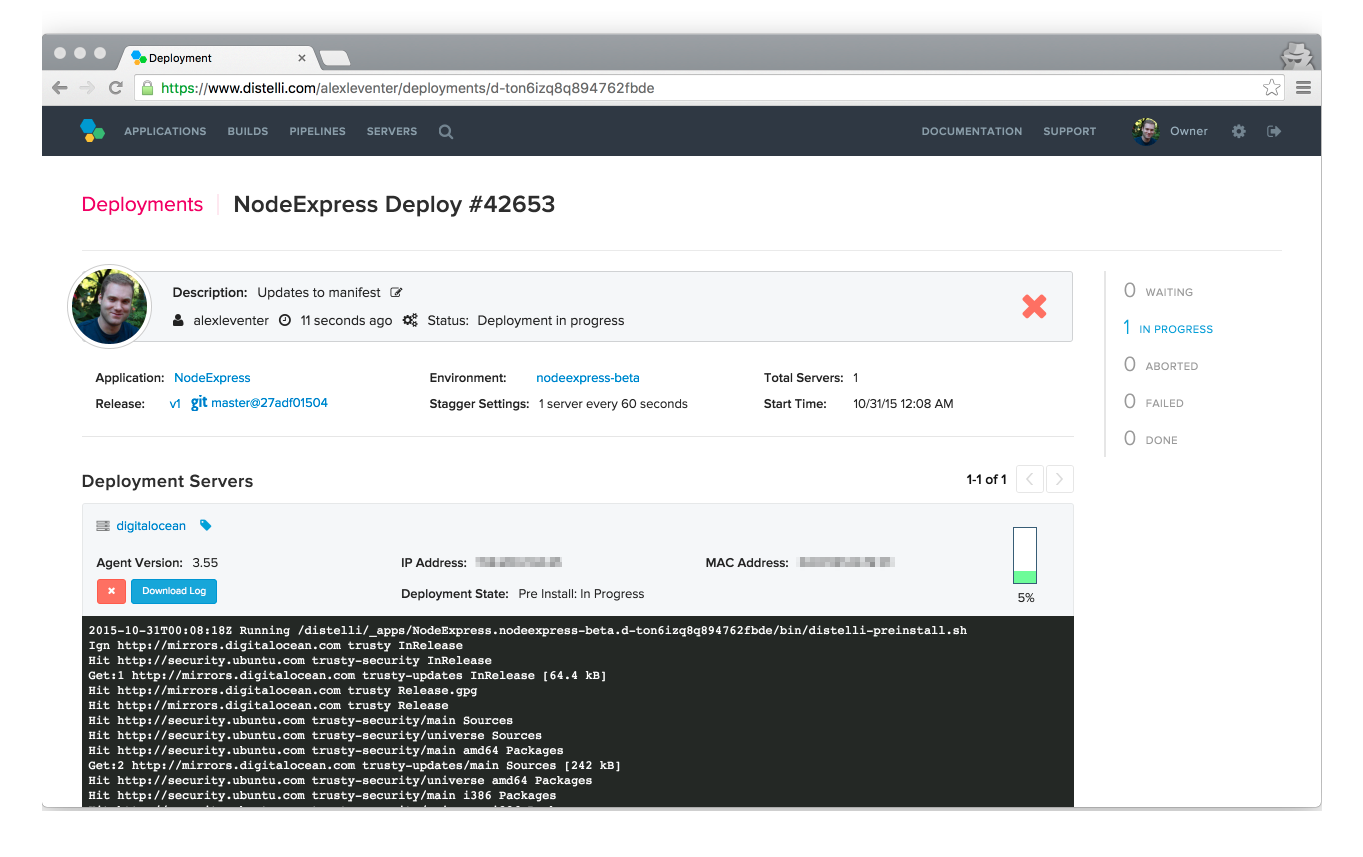Click the server stack icon by digitalocean

pyautogui.click(x=103, y=526)
